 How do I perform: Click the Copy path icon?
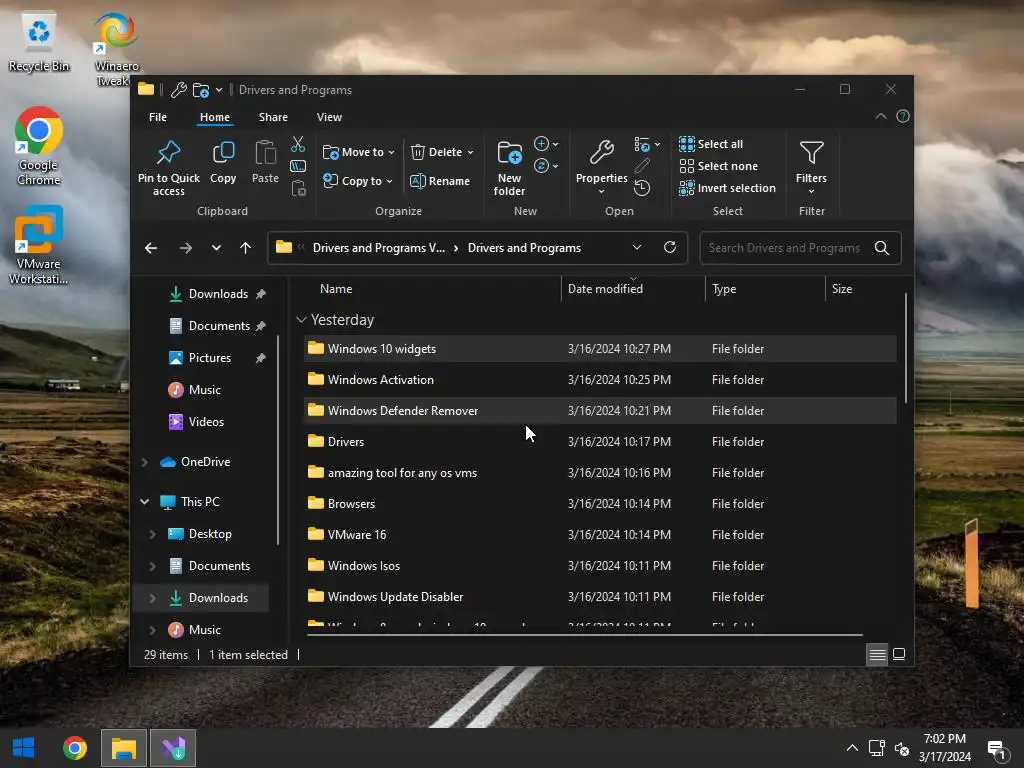point(298,166)
